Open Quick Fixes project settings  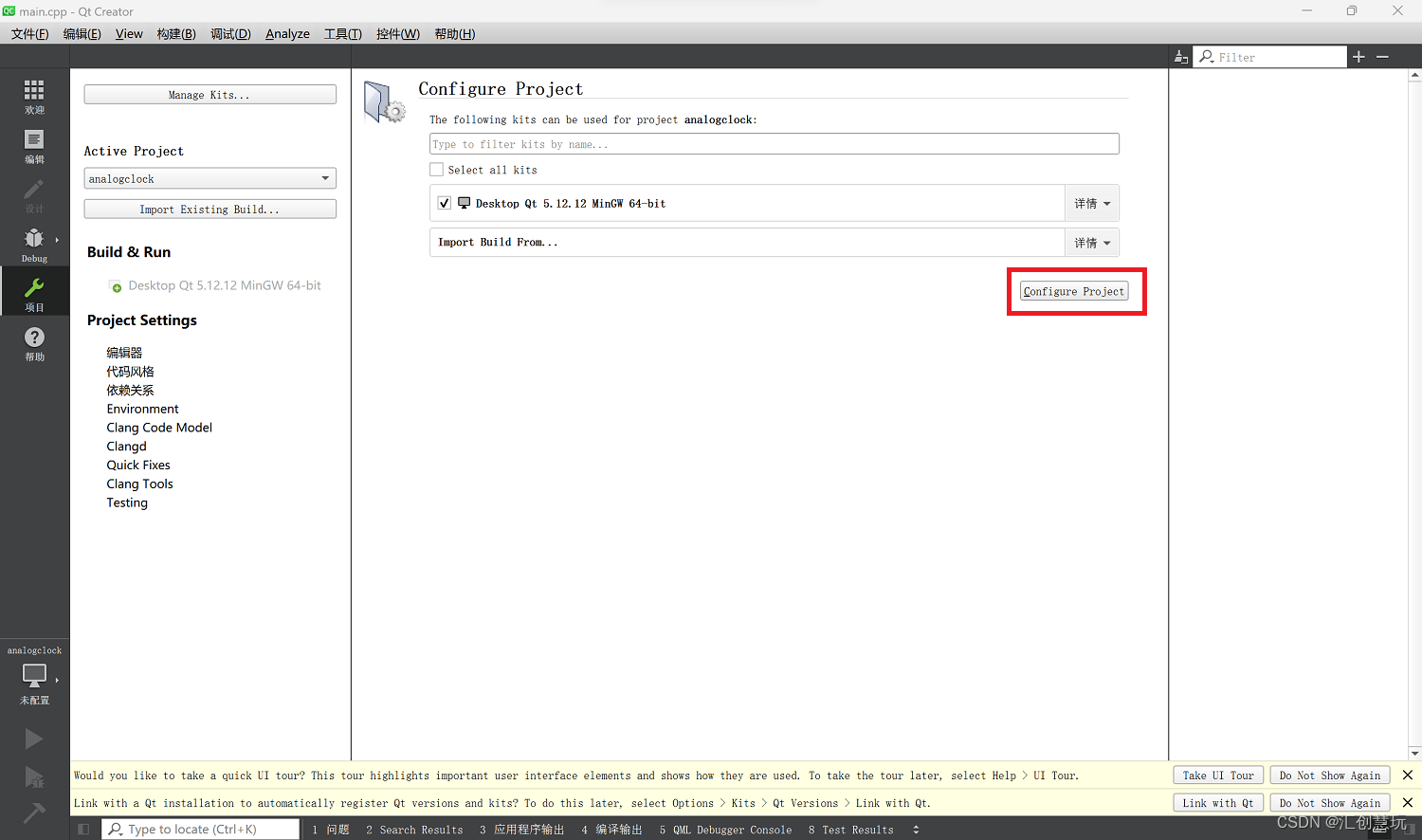click(x=138, y=466)
